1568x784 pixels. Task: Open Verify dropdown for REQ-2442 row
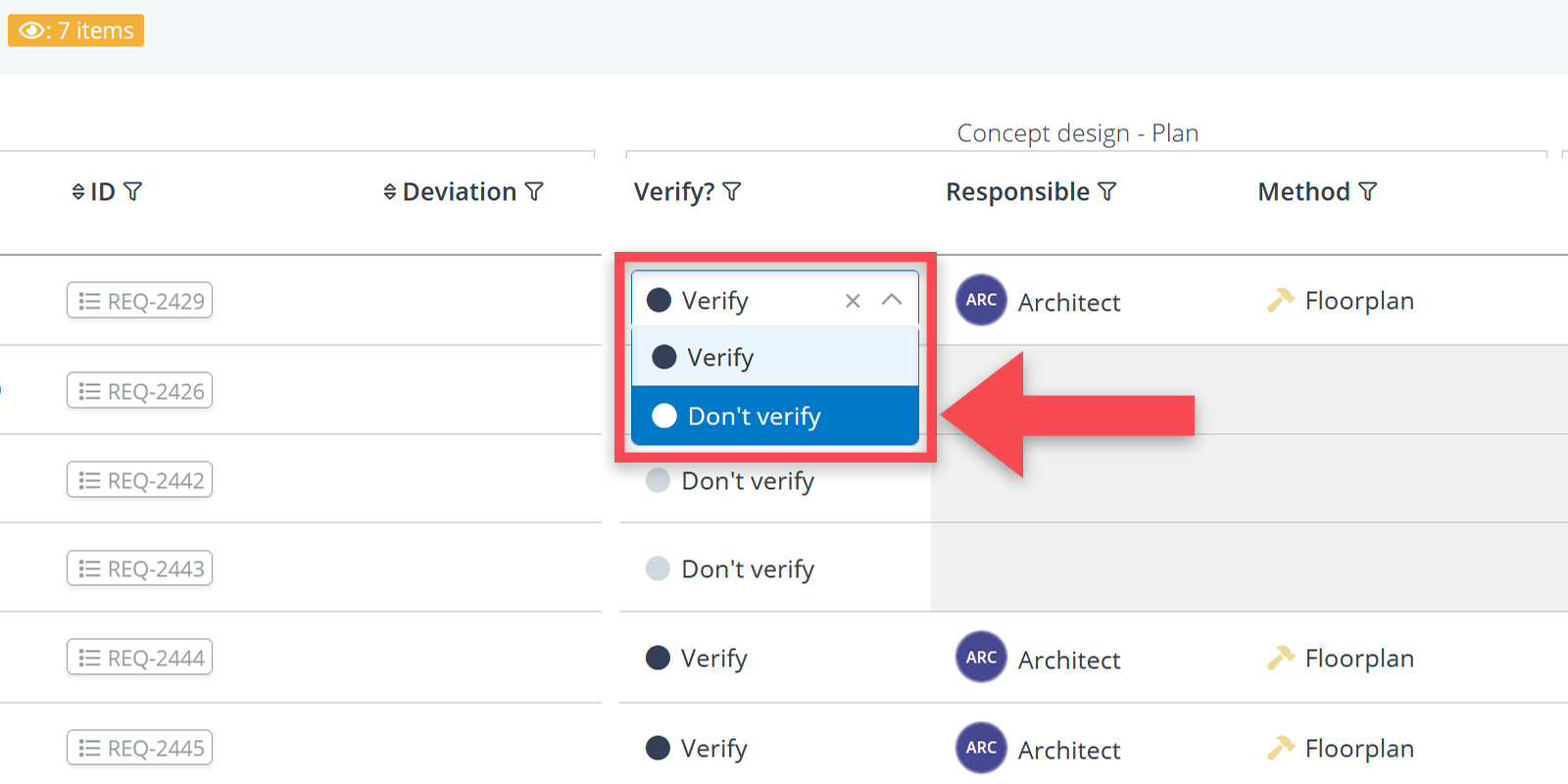(x=747, y=481)
